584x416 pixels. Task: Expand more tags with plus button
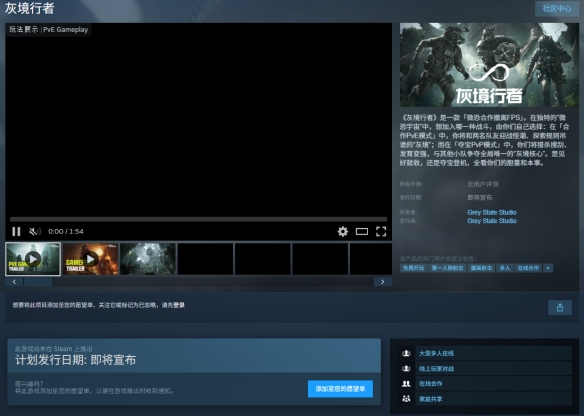(x=548, y=268)
